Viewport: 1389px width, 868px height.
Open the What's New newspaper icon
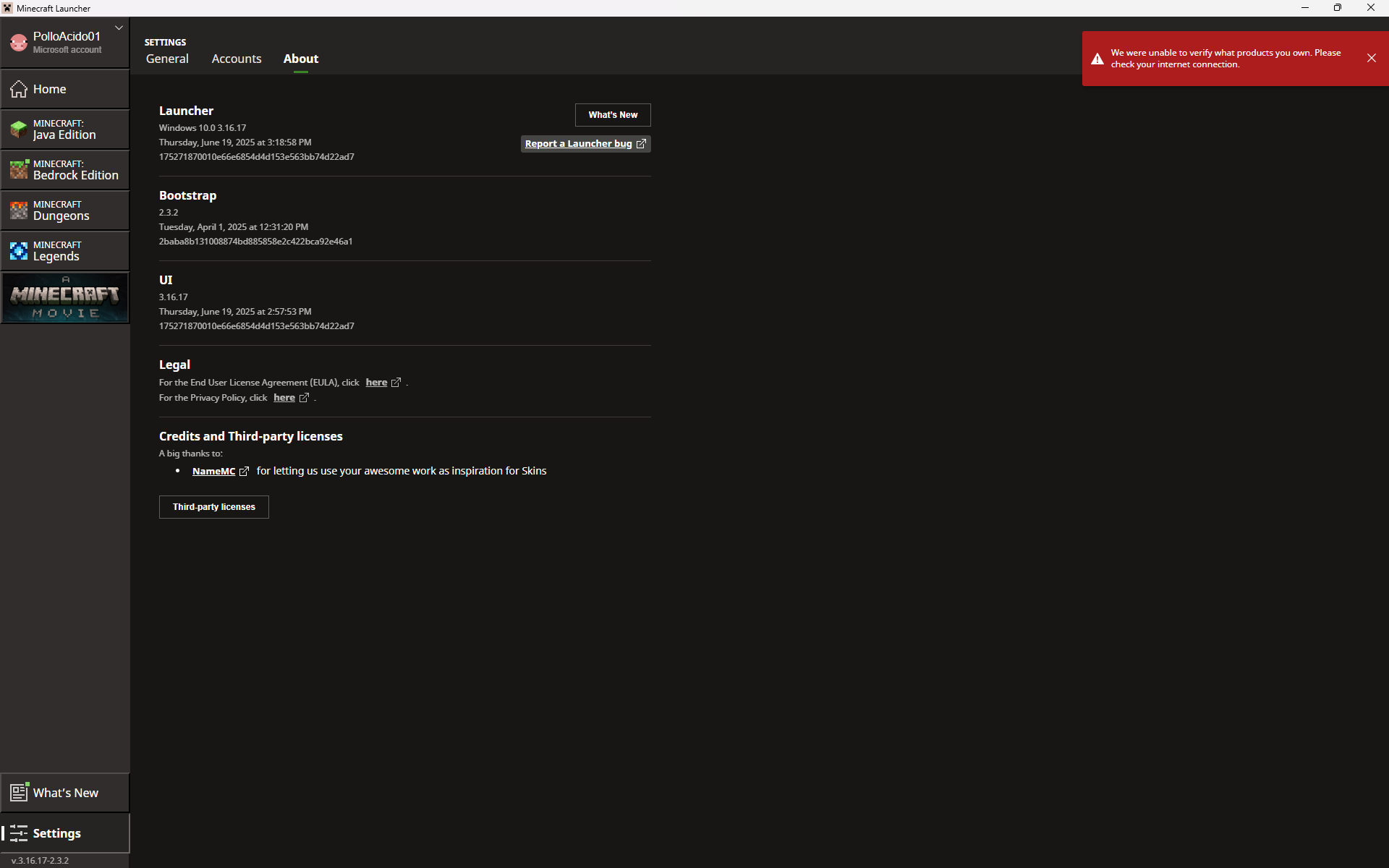pos(19,793)
